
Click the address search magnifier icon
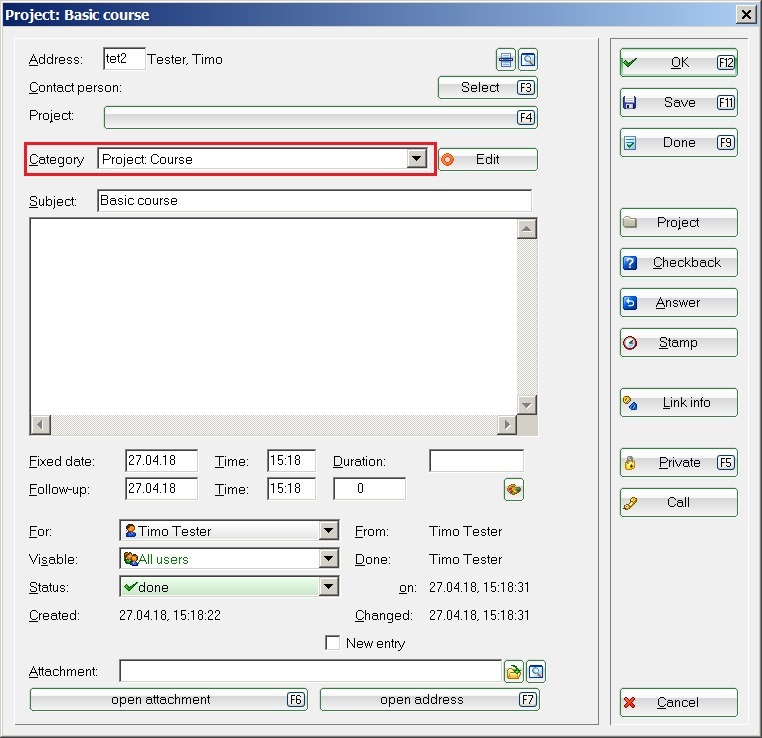[x=528, y=60]
